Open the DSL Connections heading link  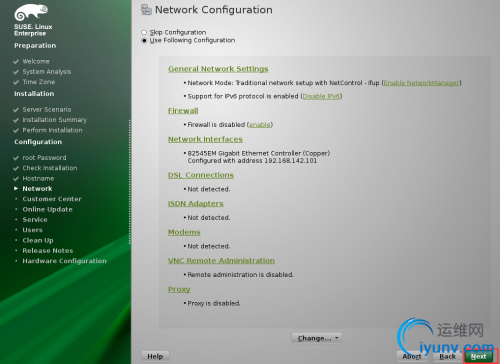[201, 175]
